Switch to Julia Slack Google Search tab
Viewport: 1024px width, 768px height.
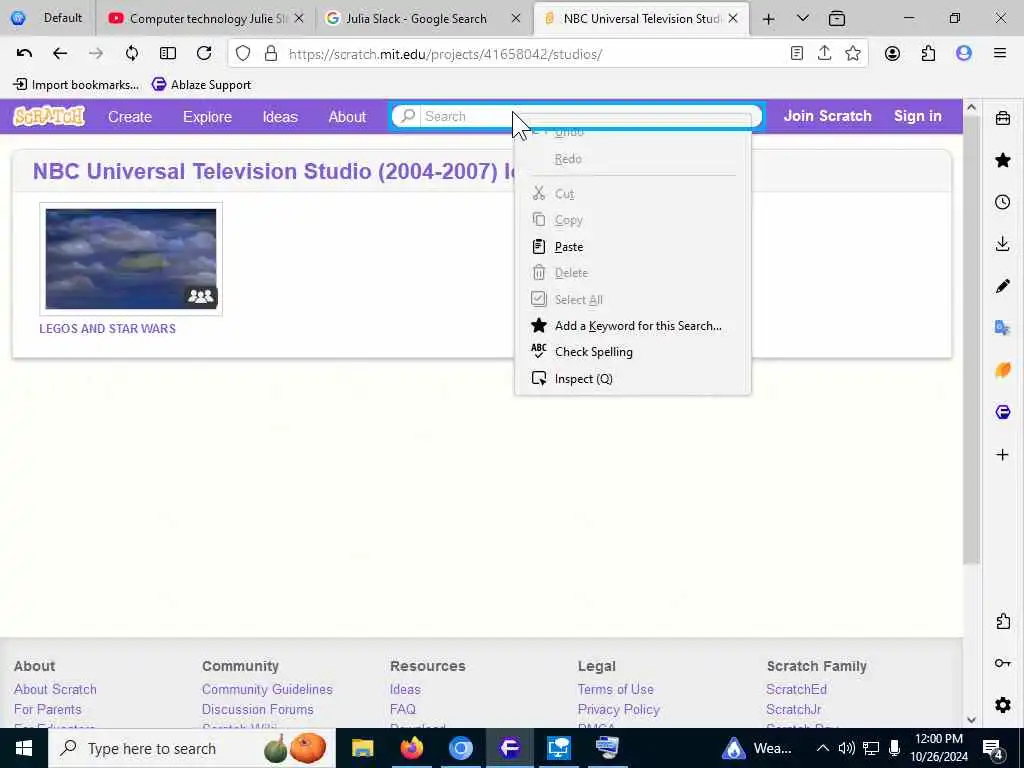[424, 18]
